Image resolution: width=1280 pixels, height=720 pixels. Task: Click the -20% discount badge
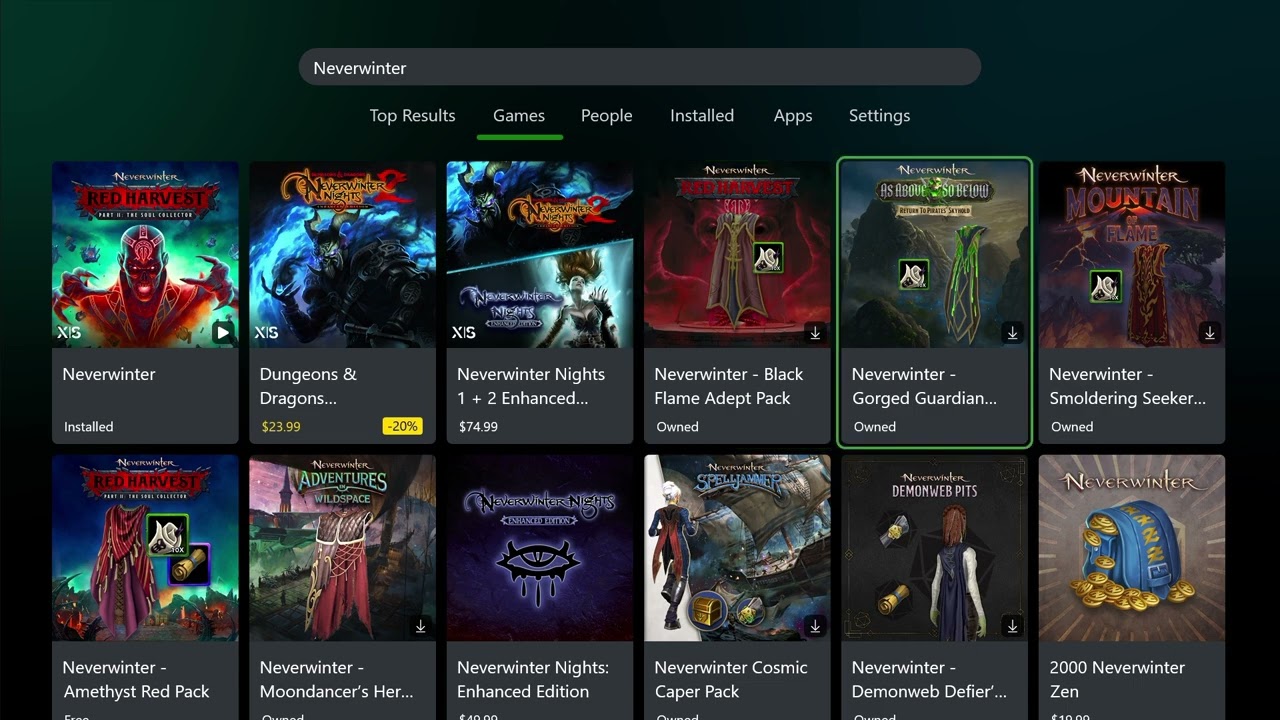pyautogui.click(x=403, y=426)
